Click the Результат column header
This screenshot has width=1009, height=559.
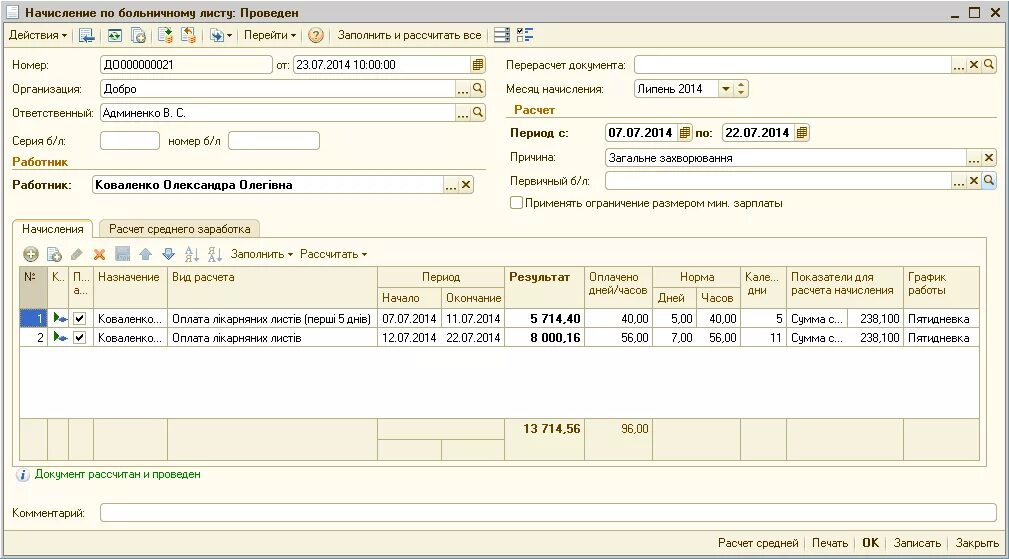tap(544, 287)
